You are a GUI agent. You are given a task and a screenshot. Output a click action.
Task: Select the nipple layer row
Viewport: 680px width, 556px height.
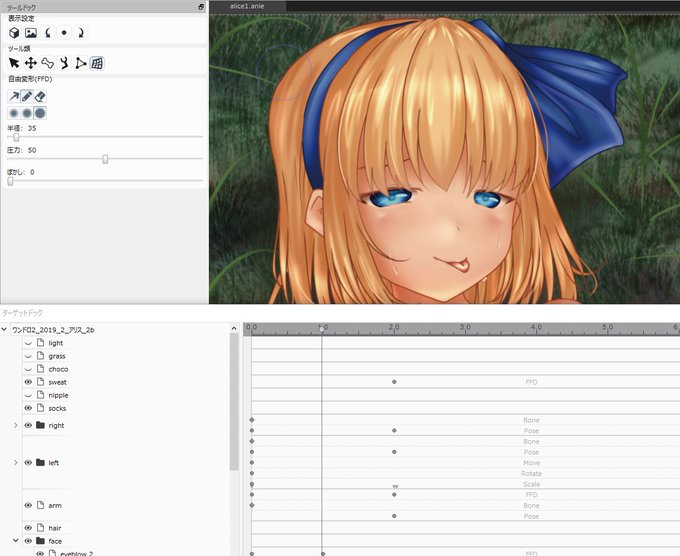(x=58, y=395)
